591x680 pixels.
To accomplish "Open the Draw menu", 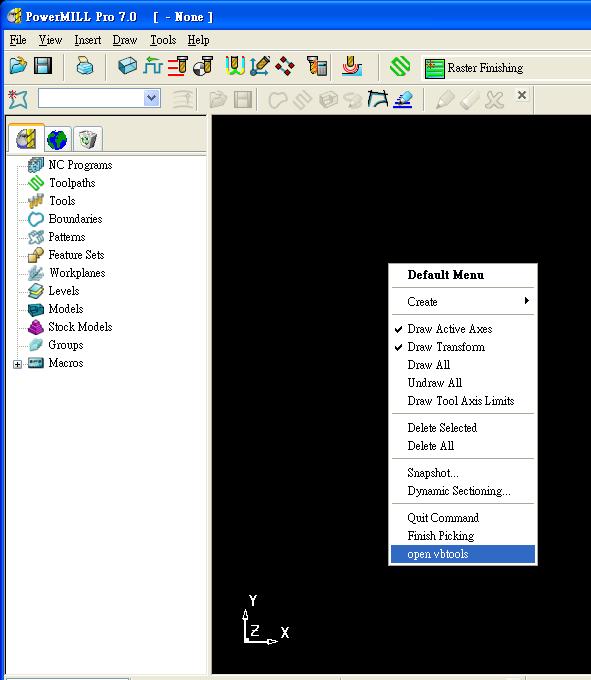I will point(125,40).
